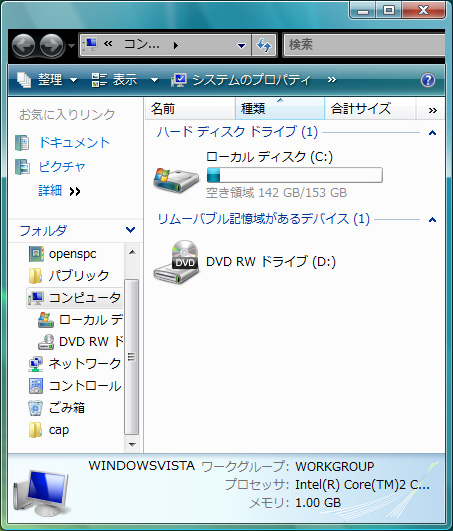Click the computer icon in address bar
This screenshot has height=531, width=453.
click(x=91, y=44)
